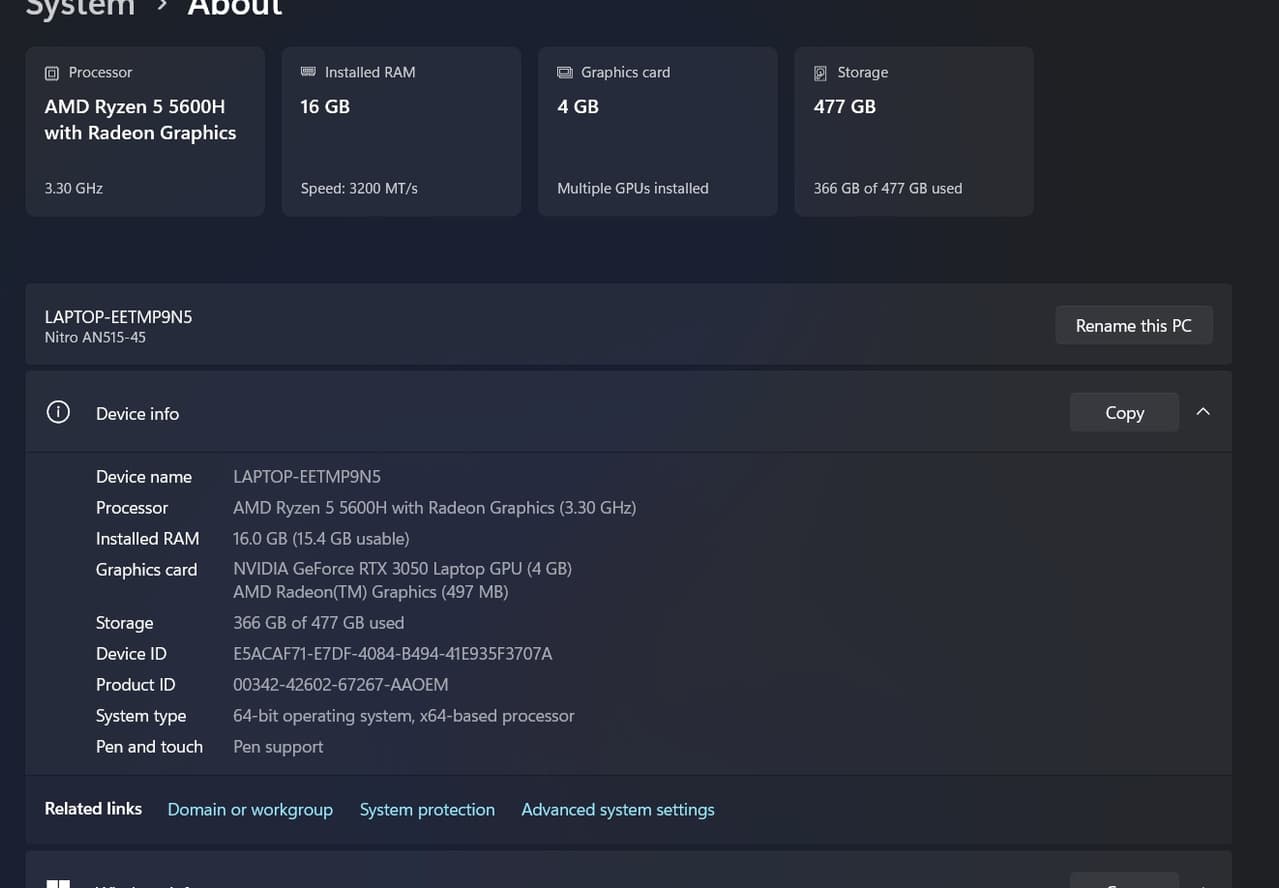Viewport: 1279px width, 888px height.
Task: Open the Graphics card summary card
Action: (x=658, y=131)
